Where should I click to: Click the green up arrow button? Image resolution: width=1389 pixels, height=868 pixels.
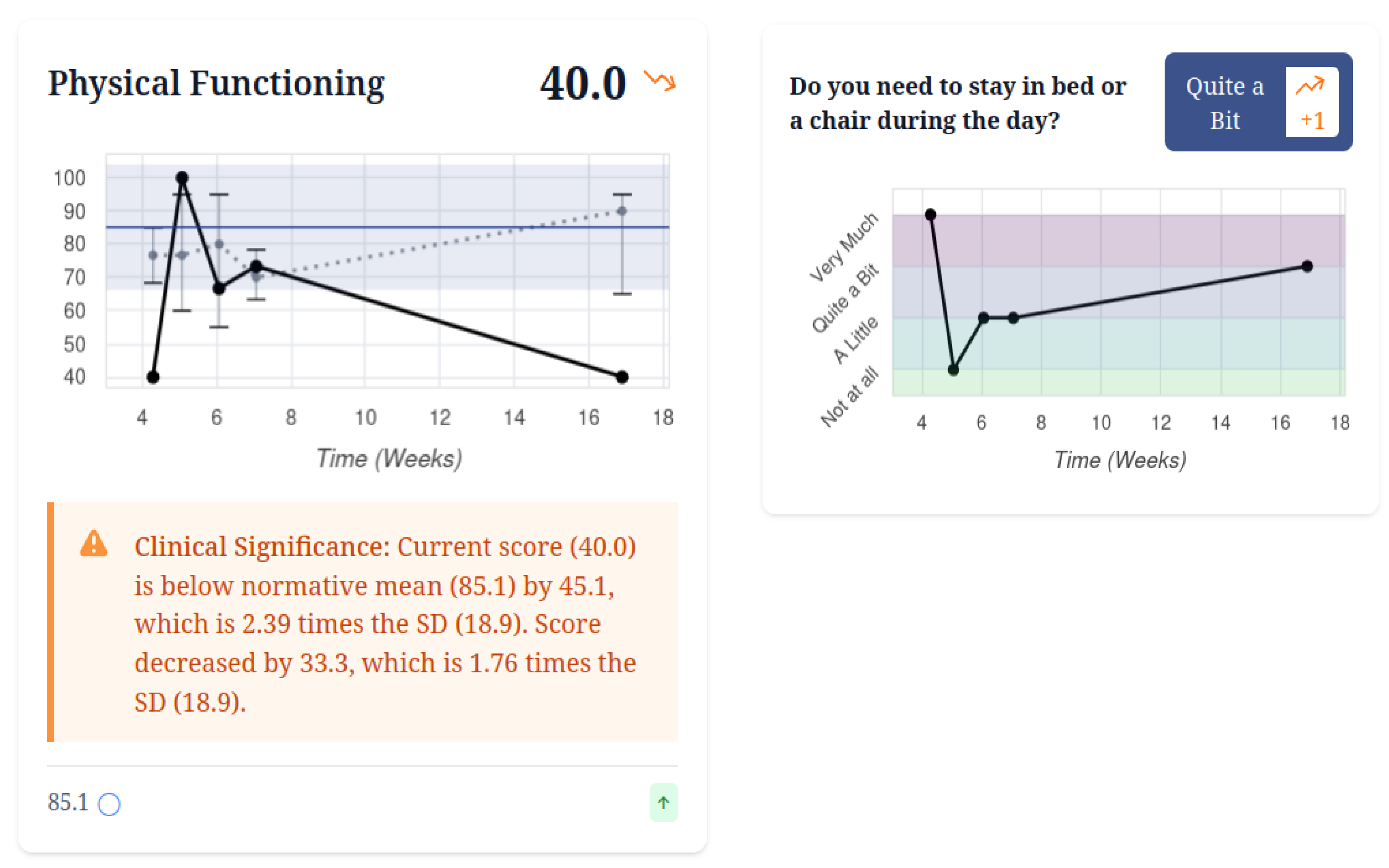point(663,802)
